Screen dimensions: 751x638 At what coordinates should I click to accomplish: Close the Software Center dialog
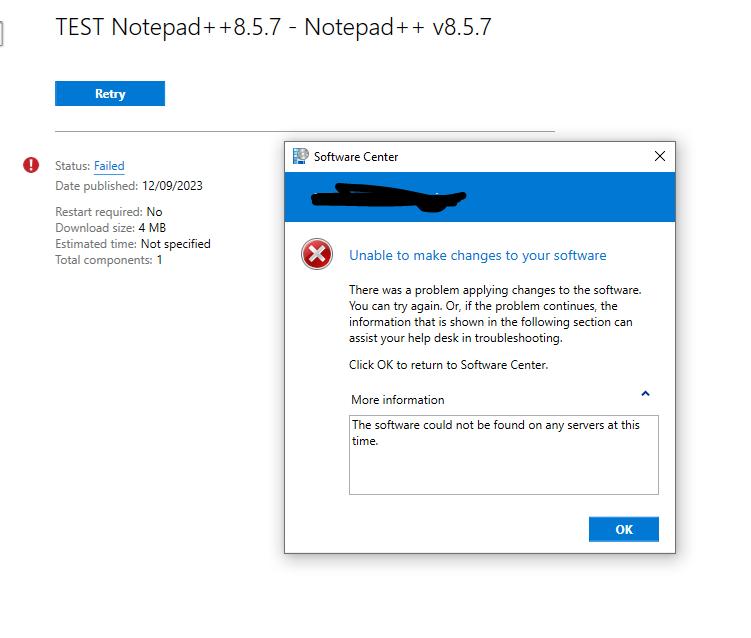660,156
